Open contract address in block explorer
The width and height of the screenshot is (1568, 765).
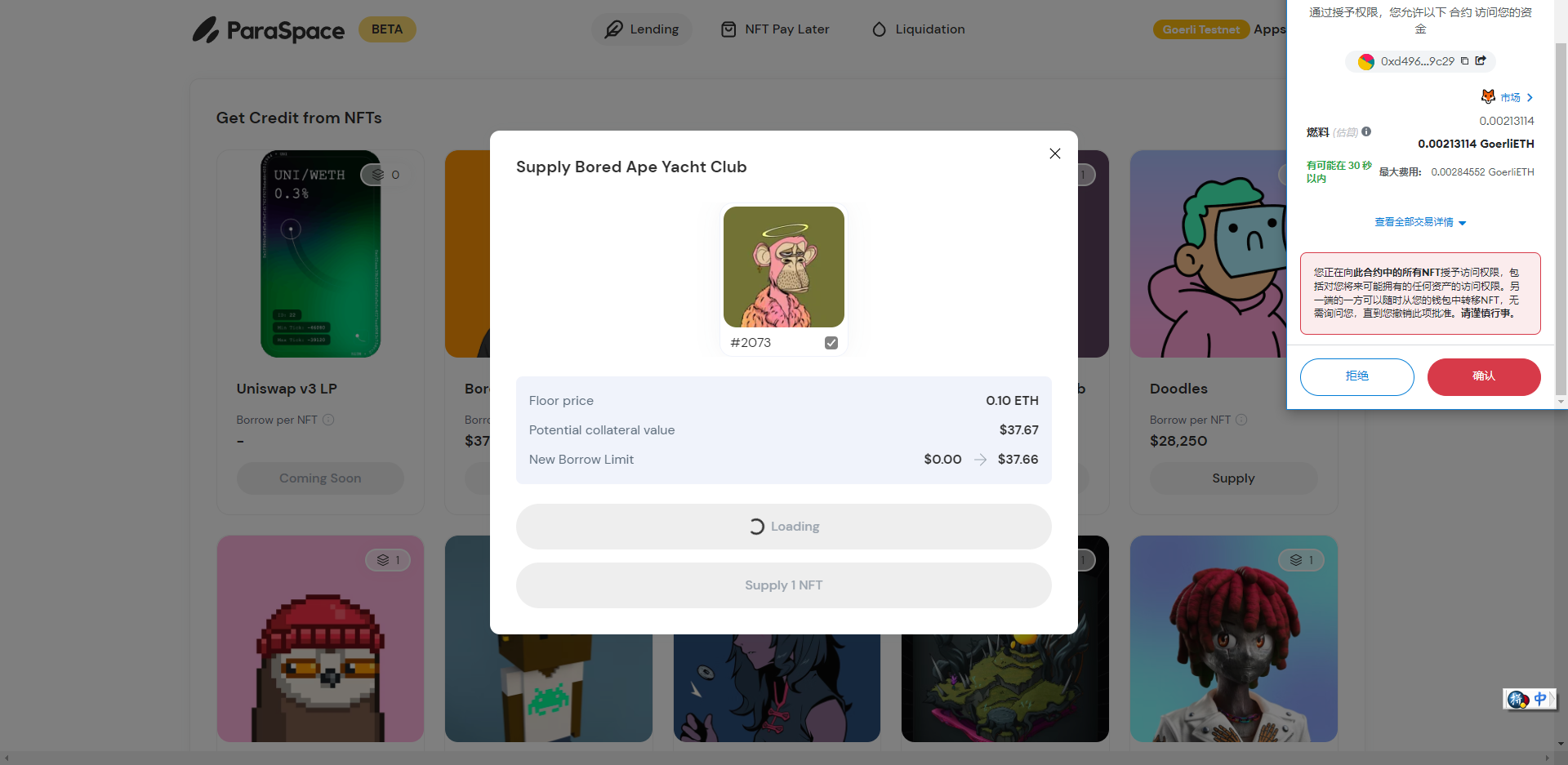click(x=1481, y=61)
